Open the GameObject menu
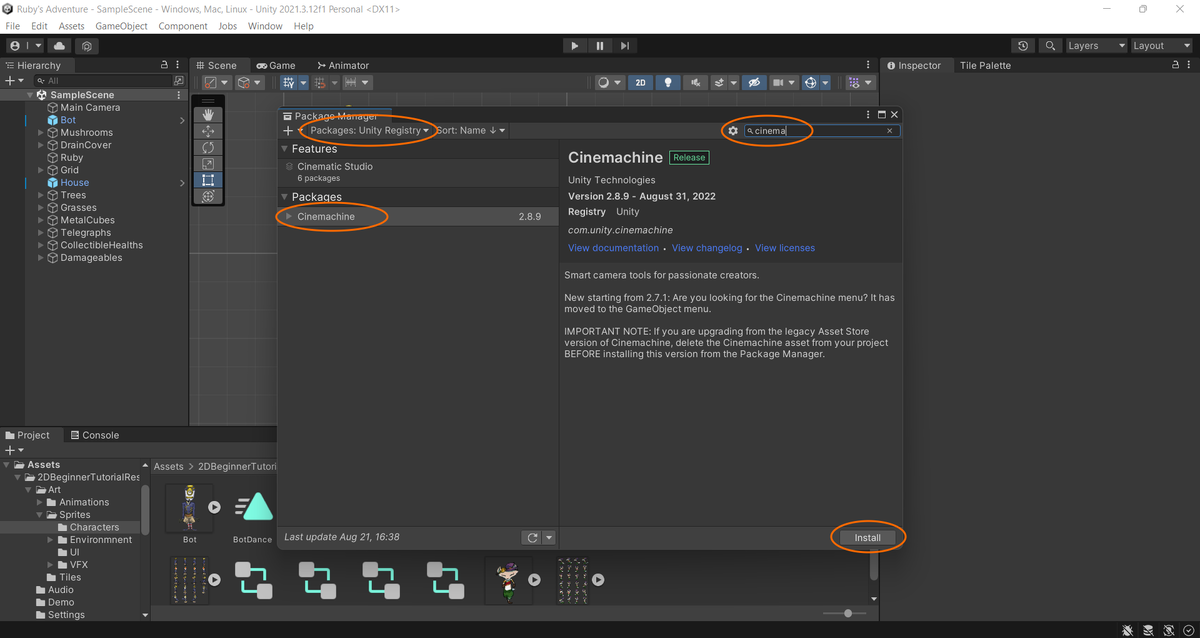This screenshot has width=1200, height=638. [122, 26]
